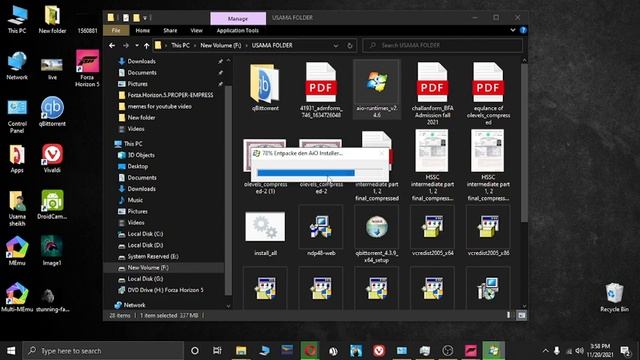Image resolution: width=640 pixels, height=360 pixels.
Task: Click the Cortana circle icon
Action: (x=195, y=351)
